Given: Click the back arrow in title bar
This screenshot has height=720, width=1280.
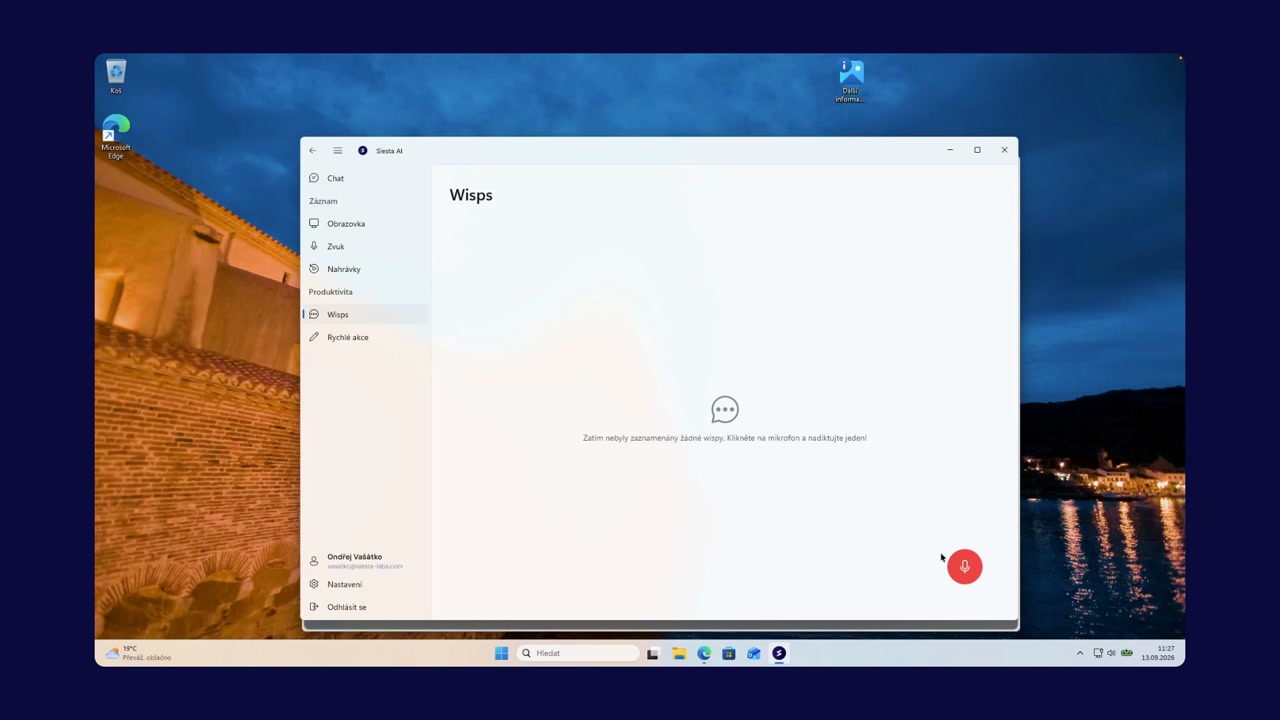Looking at the screenshot, I should (x=312, y=151).
